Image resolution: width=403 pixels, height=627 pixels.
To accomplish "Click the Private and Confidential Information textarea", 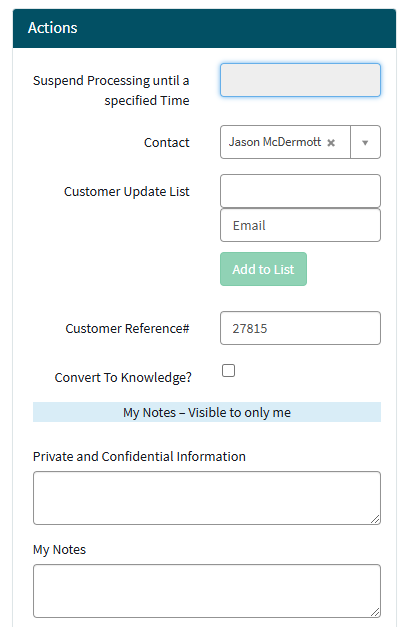I will tap(207, 498).
